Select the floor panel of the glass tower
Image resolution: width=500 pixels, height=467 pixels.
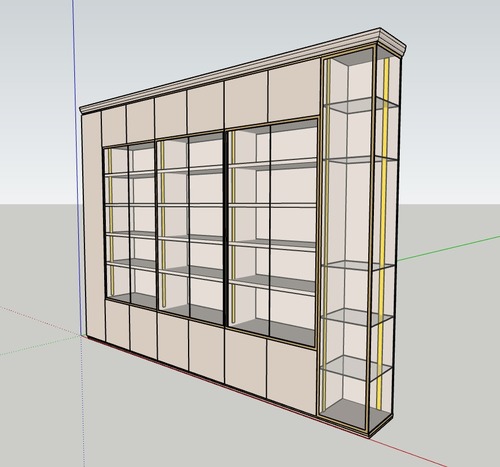pyautogui.click(x=355, y=413)
